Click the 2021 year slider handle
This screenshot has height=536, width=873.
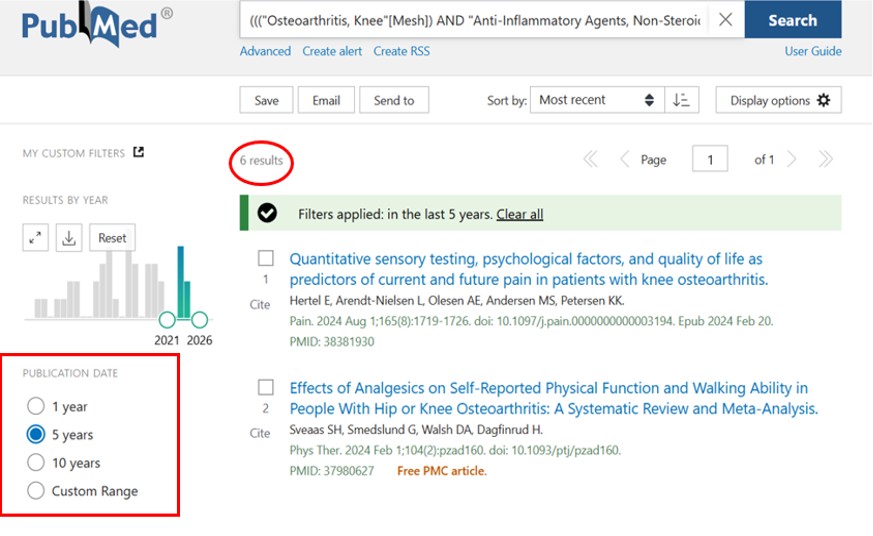167,320
